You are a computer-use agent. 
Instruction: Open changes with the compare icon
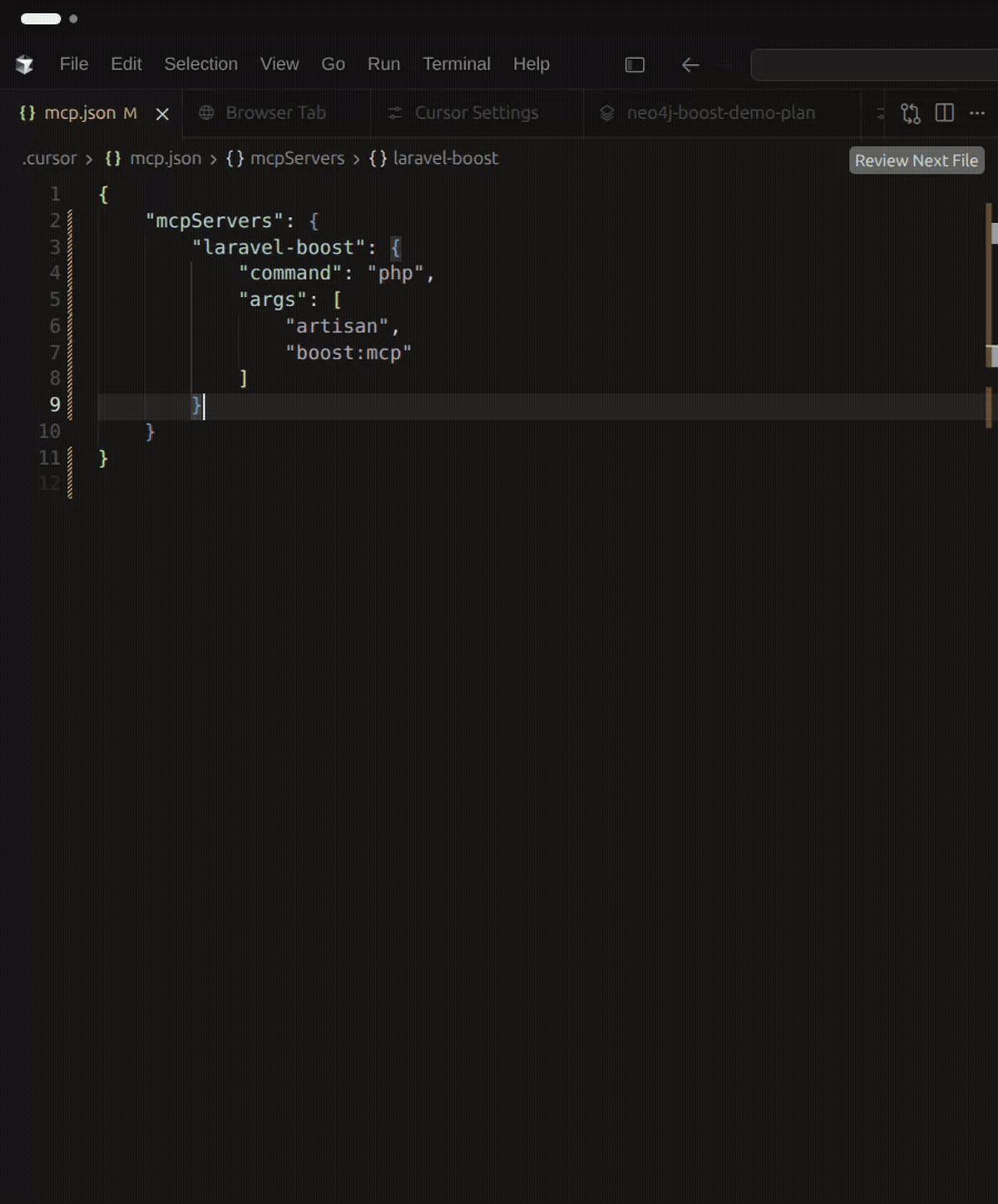click(x=911, y=113)
